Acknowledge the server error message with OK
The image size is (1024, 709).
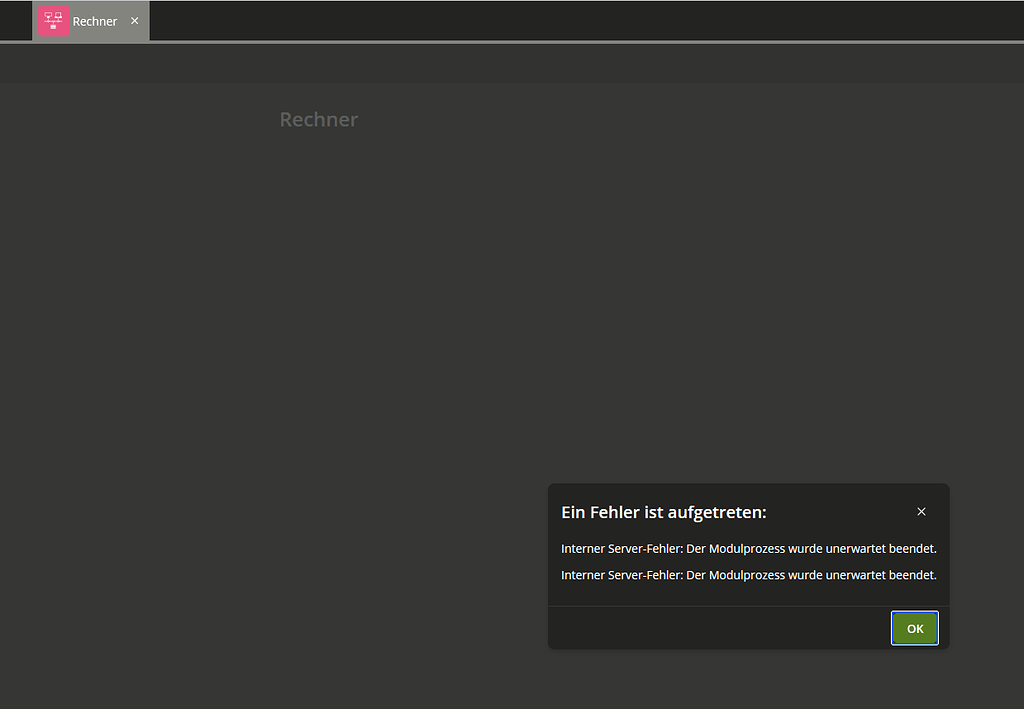click(914, 628)
